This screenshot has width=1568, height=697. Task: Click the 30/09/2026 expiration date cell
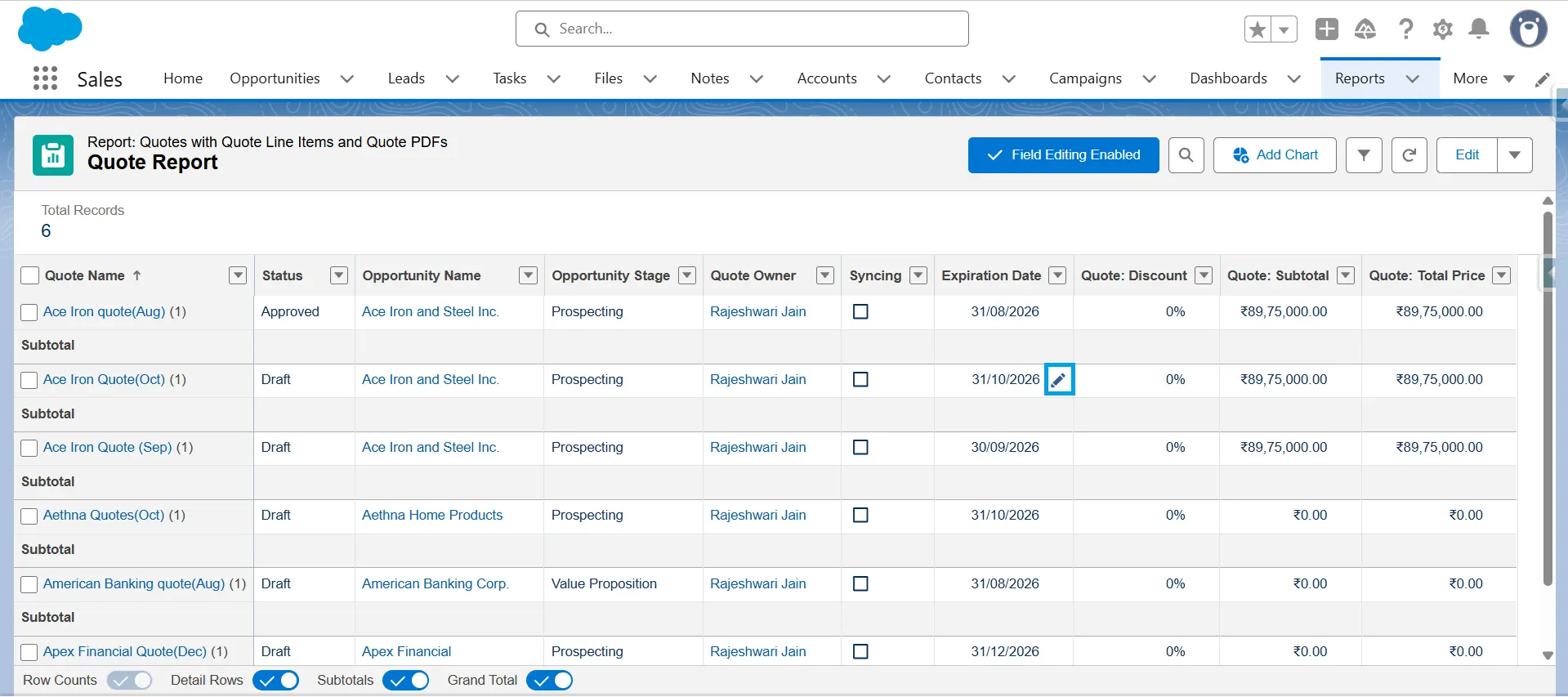tap(1003, 448)
